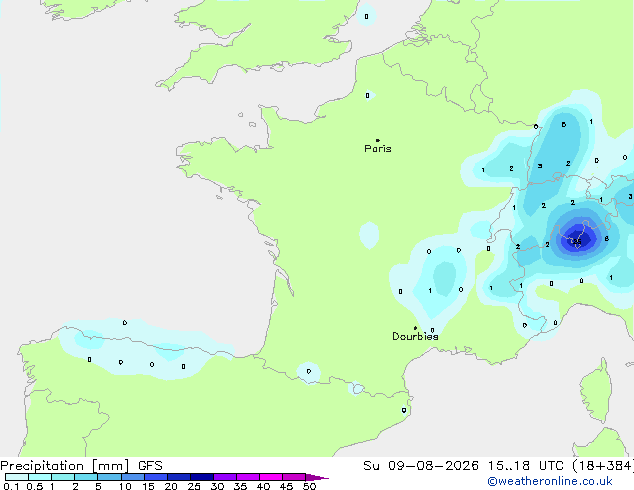
Task: Click the '50' legend scale label
Action: [x=309, y=486]
